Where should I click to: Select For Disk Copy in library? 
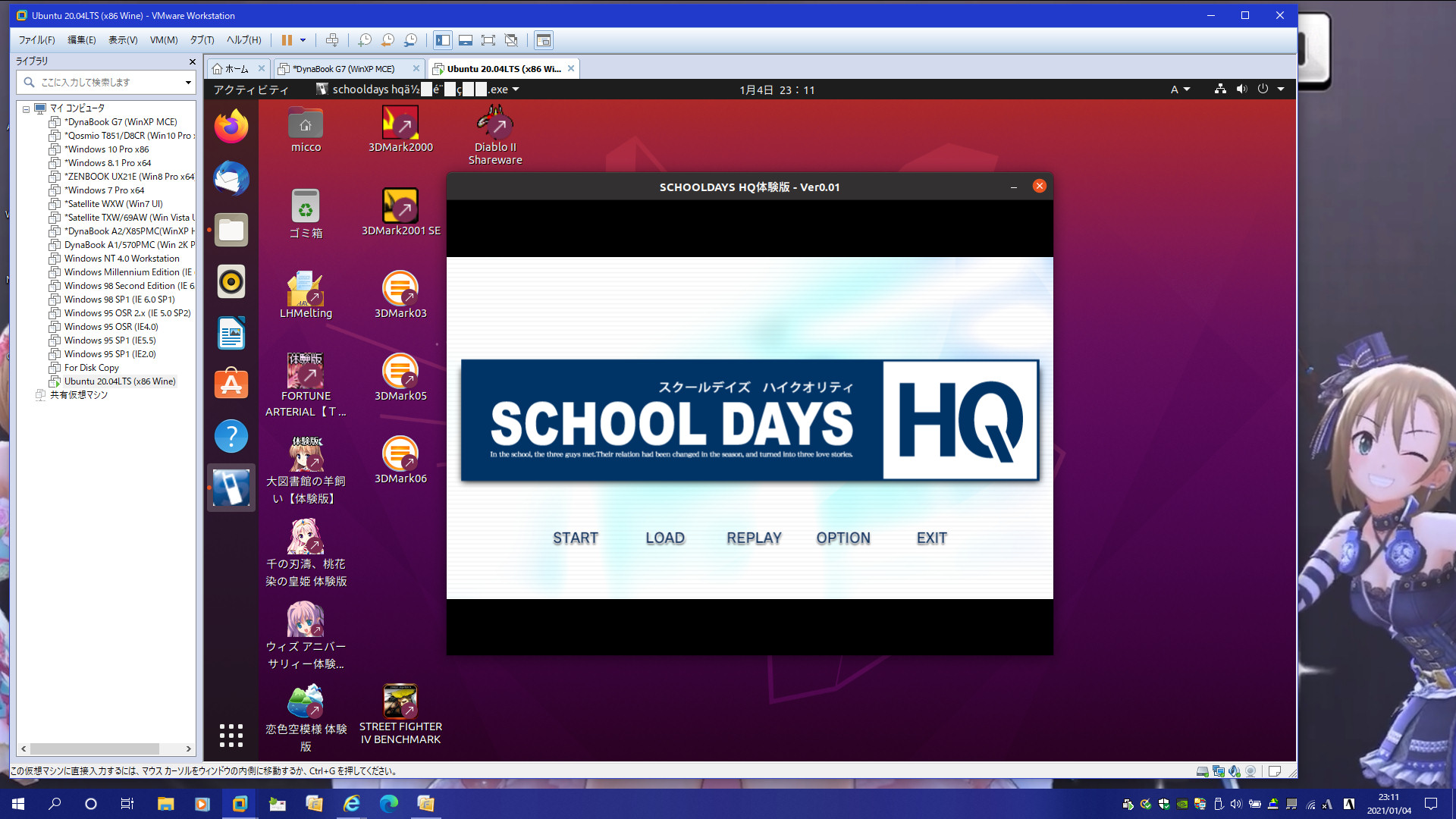click(91, 368)
